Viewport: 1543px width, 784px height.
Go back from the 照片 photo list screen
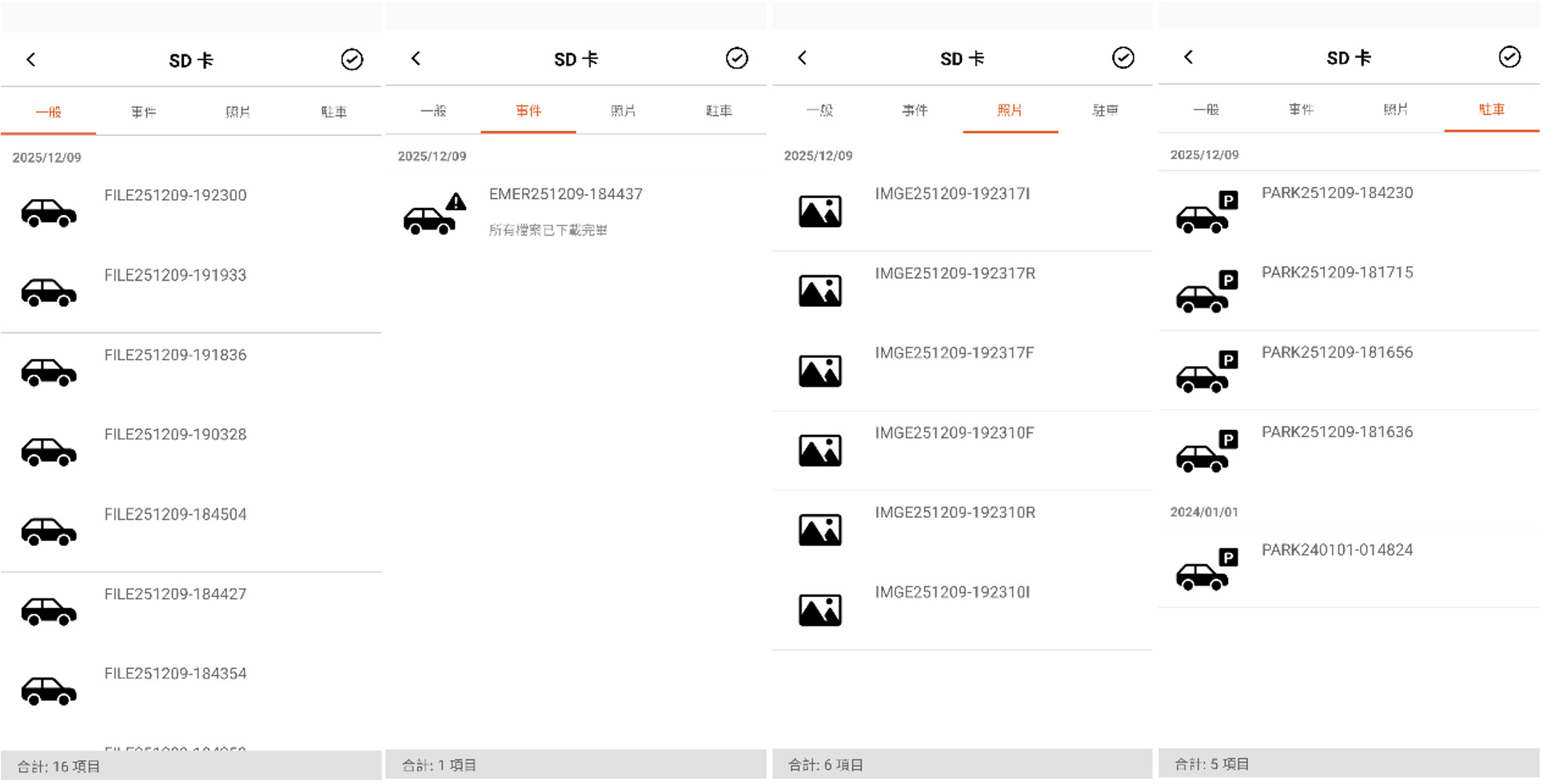803,58
